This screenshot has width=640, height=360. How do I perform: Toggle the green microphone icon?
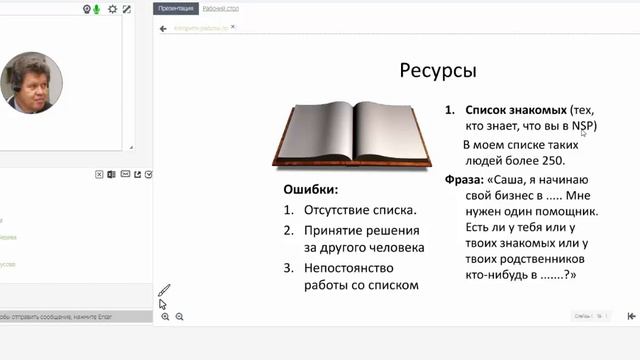(97, 9)
